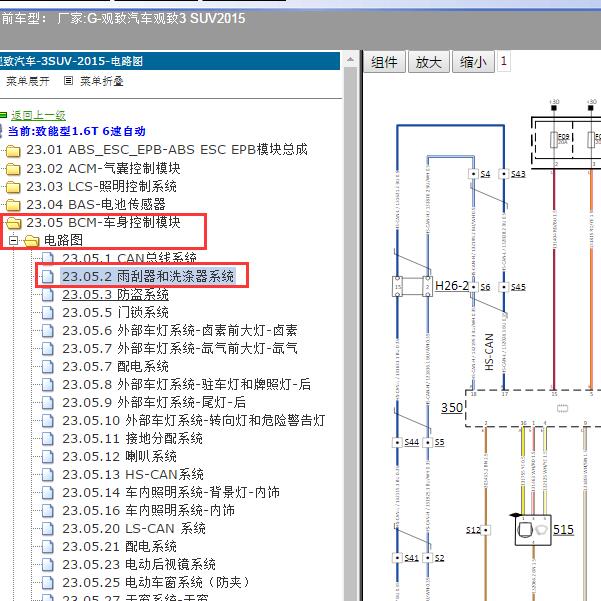Open folder icon for 23.01 ABS_ESC_EPB
This screenshot has height=601, width=601.
pos(13,151)
